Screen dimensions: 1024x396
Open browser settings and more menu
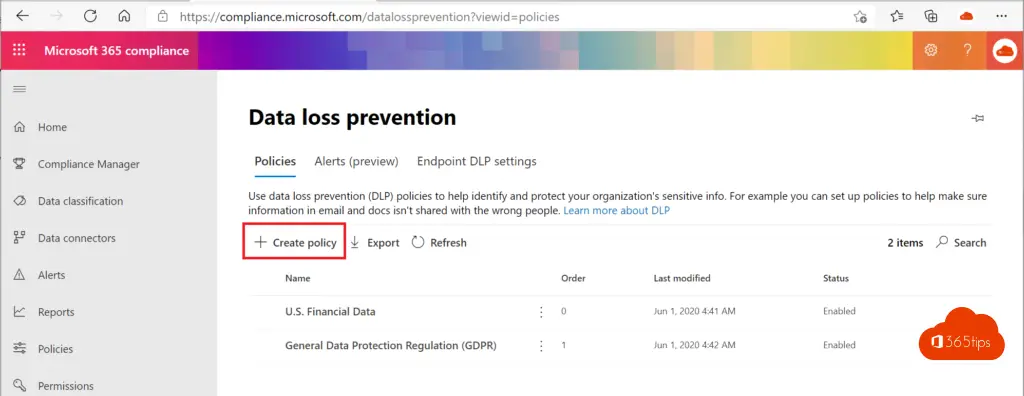pyautogui.click(x=1001, y=16)
